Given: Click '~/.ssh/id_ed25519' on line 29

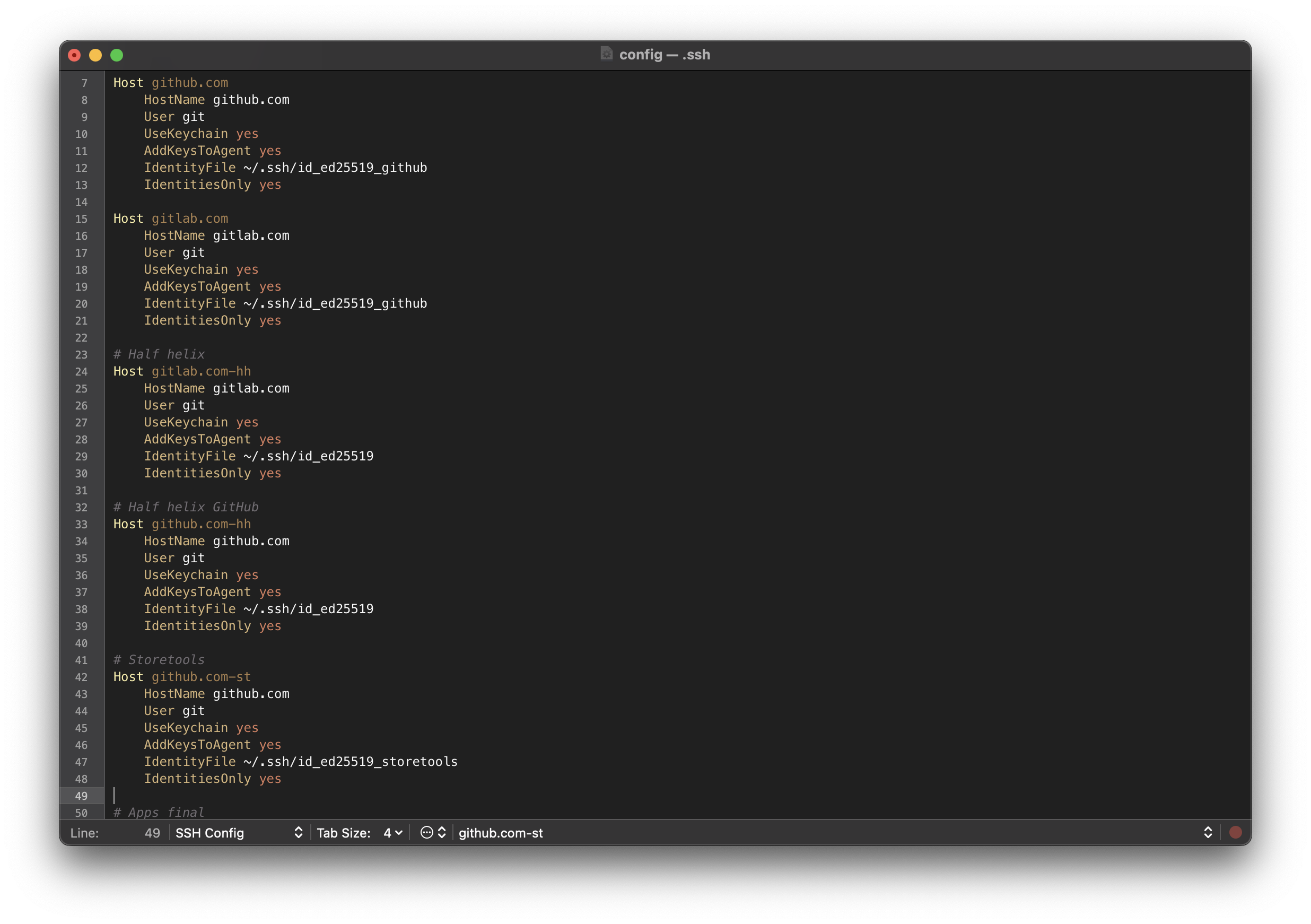Looking at the screenshot, I should tap(308, 456).
